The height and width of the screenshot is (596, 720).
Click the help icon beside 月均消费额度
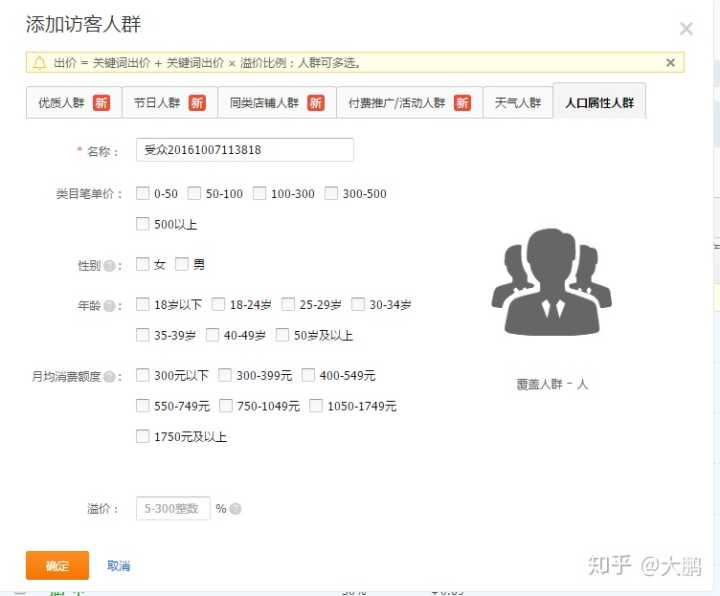[109, 377]
